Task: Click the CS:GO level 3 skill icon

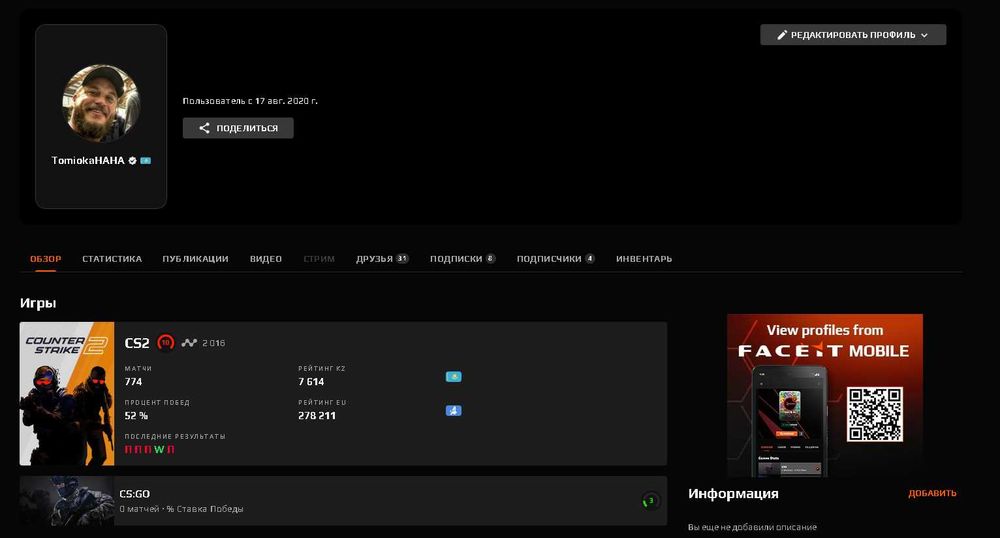Action: pos(650,501)
